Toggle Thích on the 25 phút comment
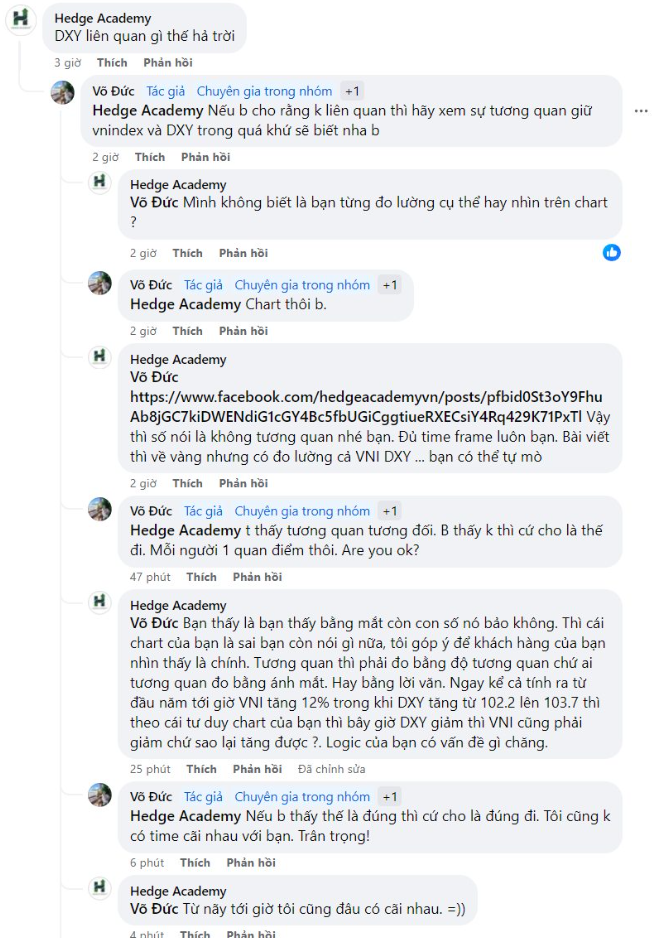Viewport: 653px width, 938px height. point(201,769)
